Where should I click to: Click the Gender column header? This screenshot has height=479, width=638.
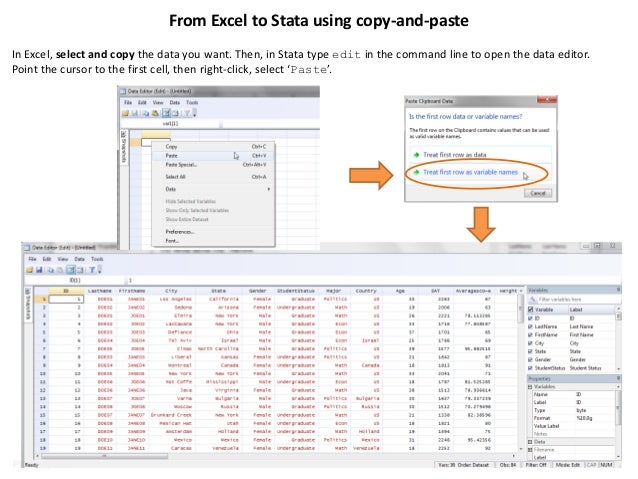258,291
